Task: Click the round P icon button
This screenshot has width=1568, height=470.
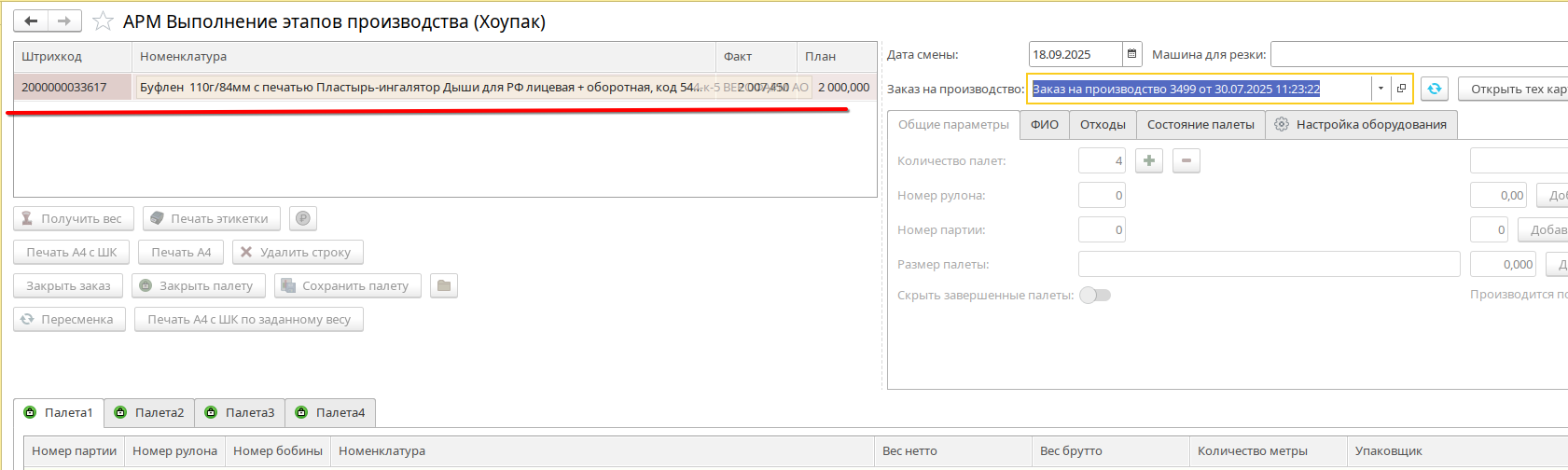Action: coord(302,218)
